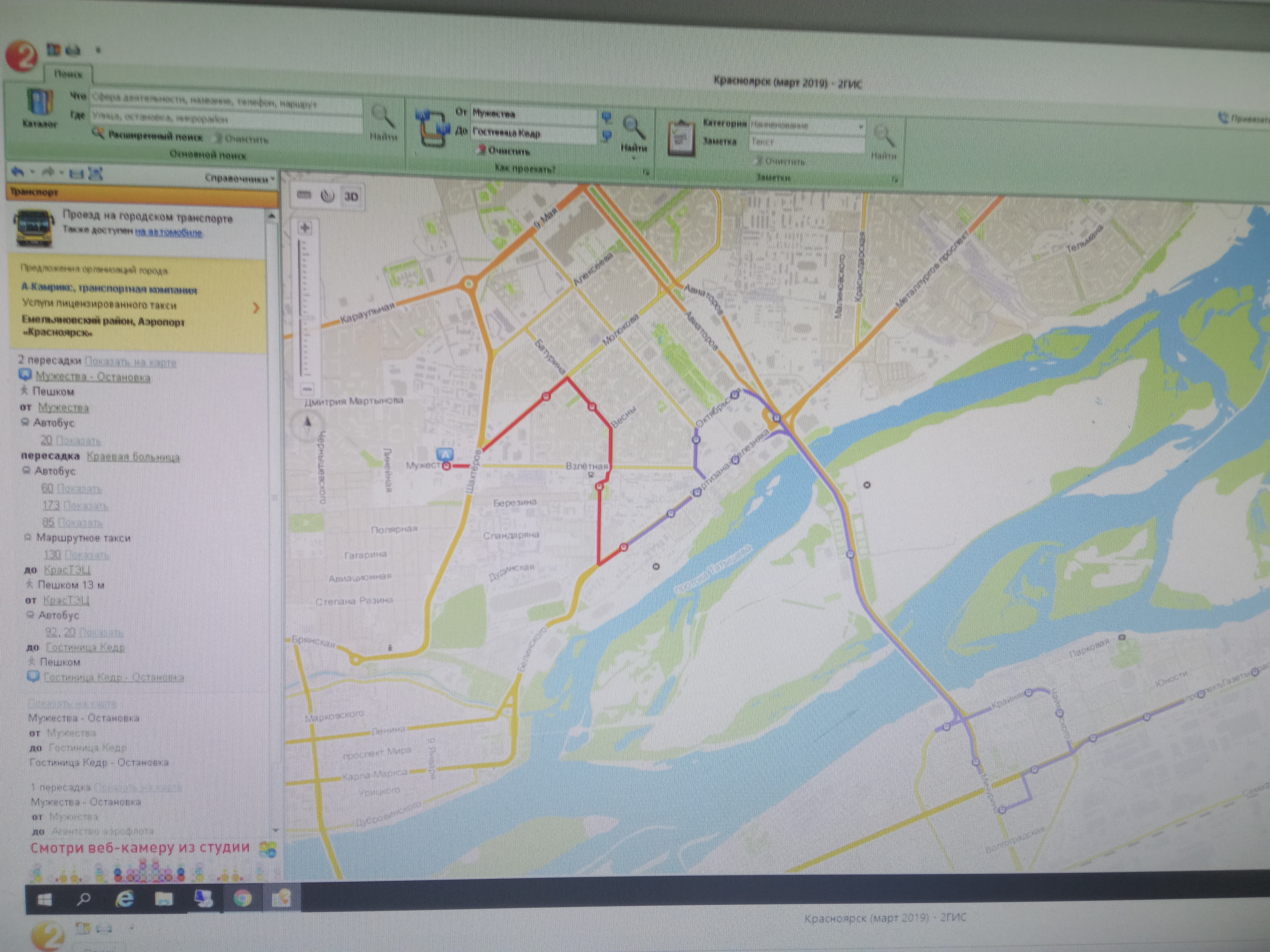This screenshot has height=952, width=1270.
Task: Expand ad block with the orange chevron
Action: [256, 308]
